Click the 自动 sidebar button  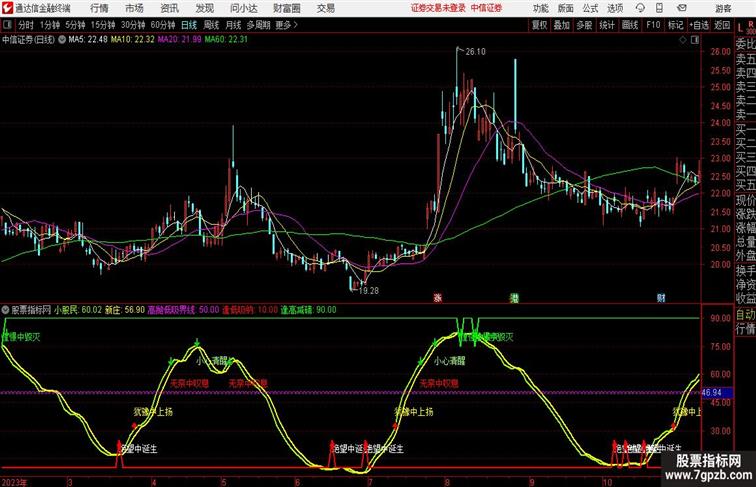(x=746, y=315)
